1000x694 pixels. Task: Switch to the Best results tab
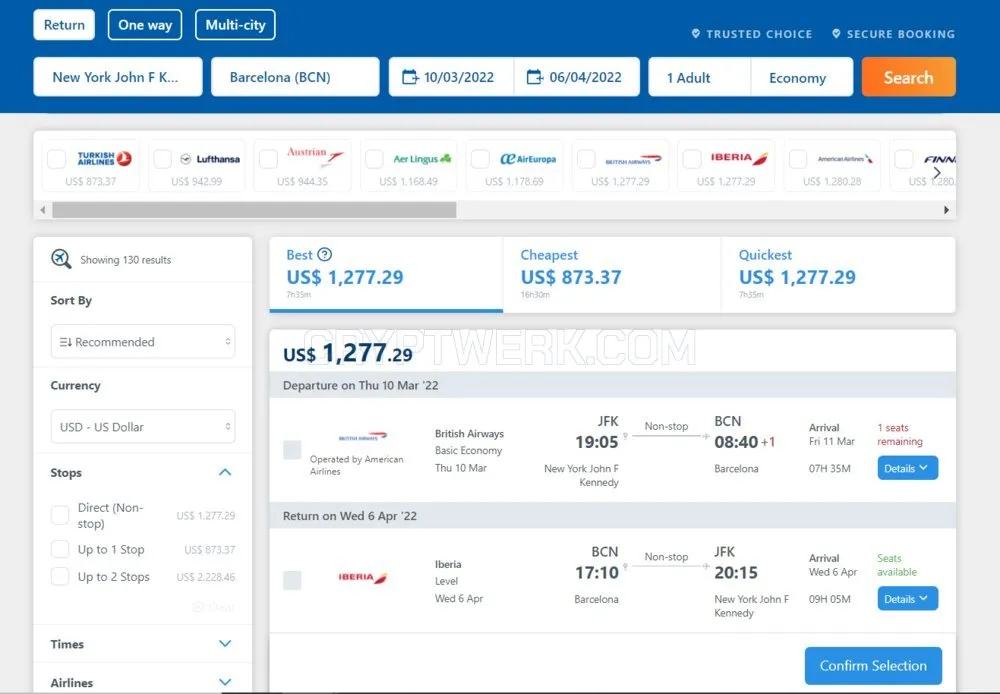click(386, 275)
